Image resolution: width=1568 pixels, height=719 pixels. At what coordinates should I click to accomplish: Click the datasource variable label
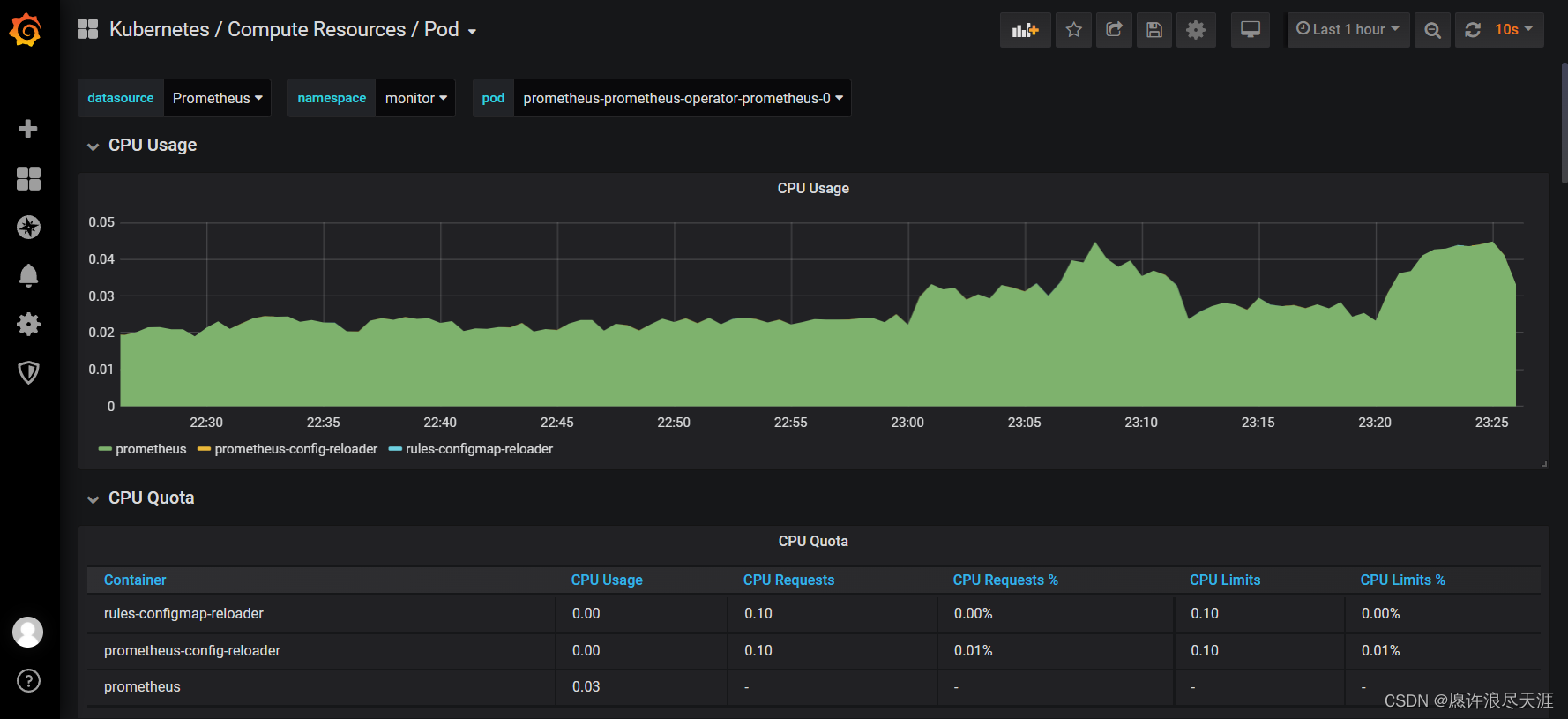(x=121, y=98)
